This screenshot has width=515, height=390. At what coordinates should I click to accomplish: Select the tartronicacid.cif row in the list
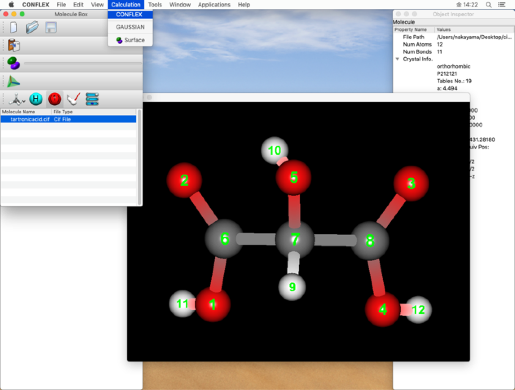(69, 119)
